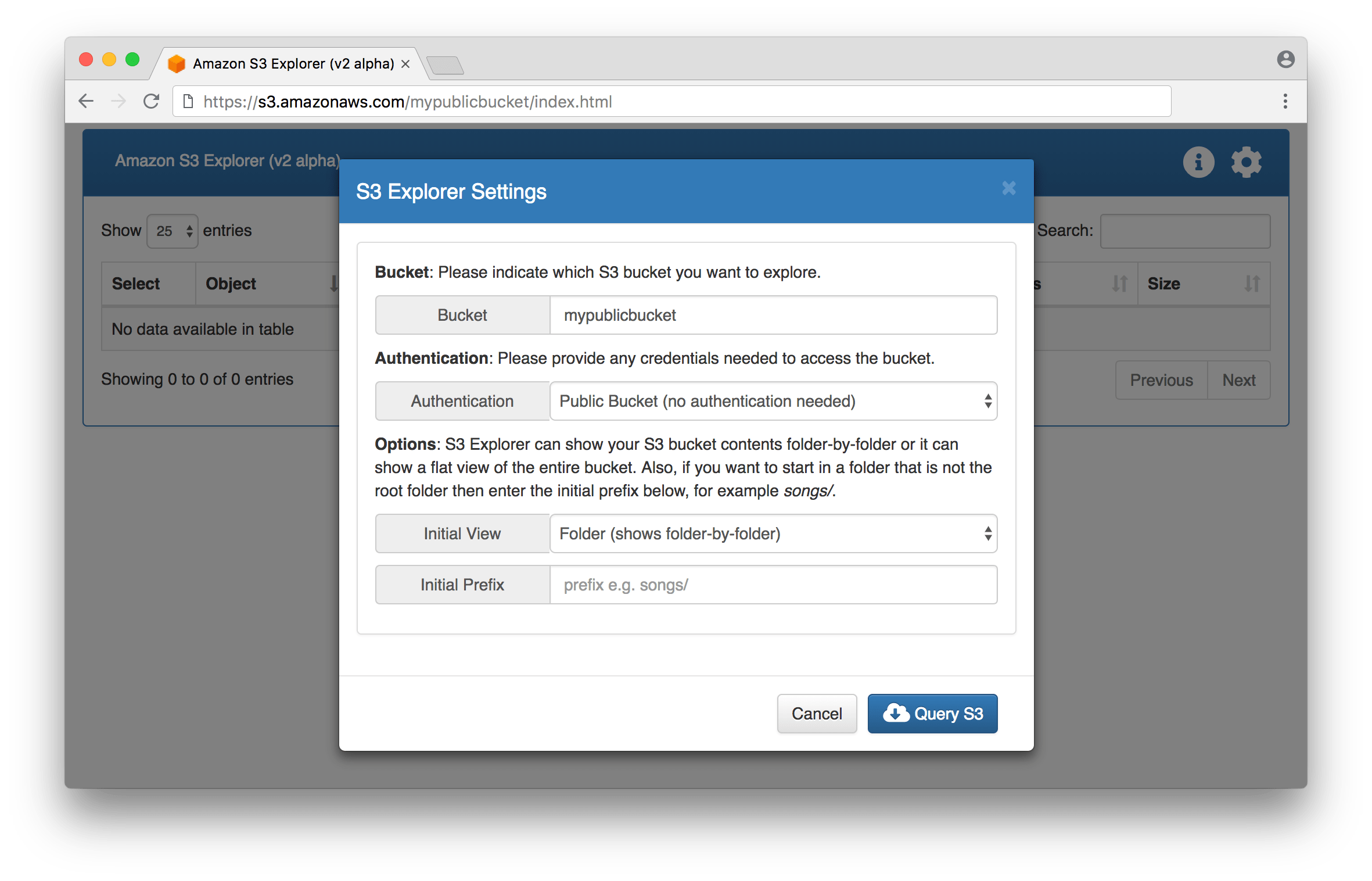Go back using the browser back arrow
This screenshot has height=881, width=1372.
tap(86, 101)
